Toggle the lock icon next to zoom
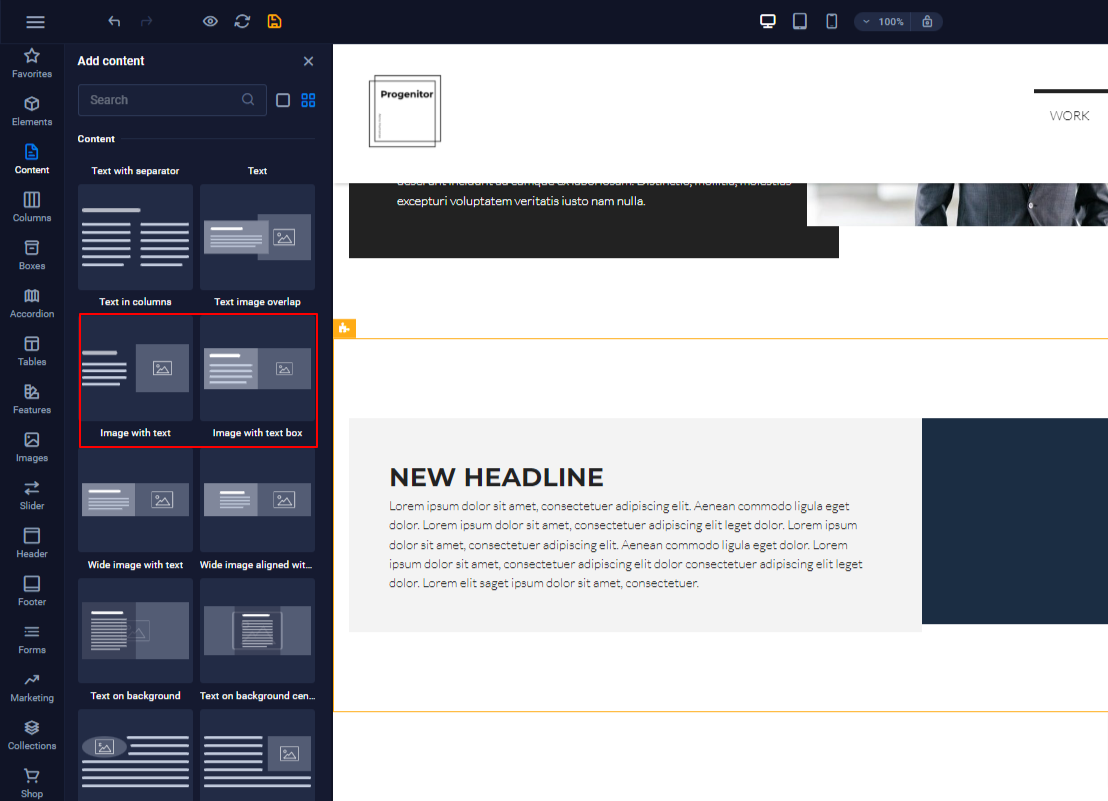 coord(927,22)
